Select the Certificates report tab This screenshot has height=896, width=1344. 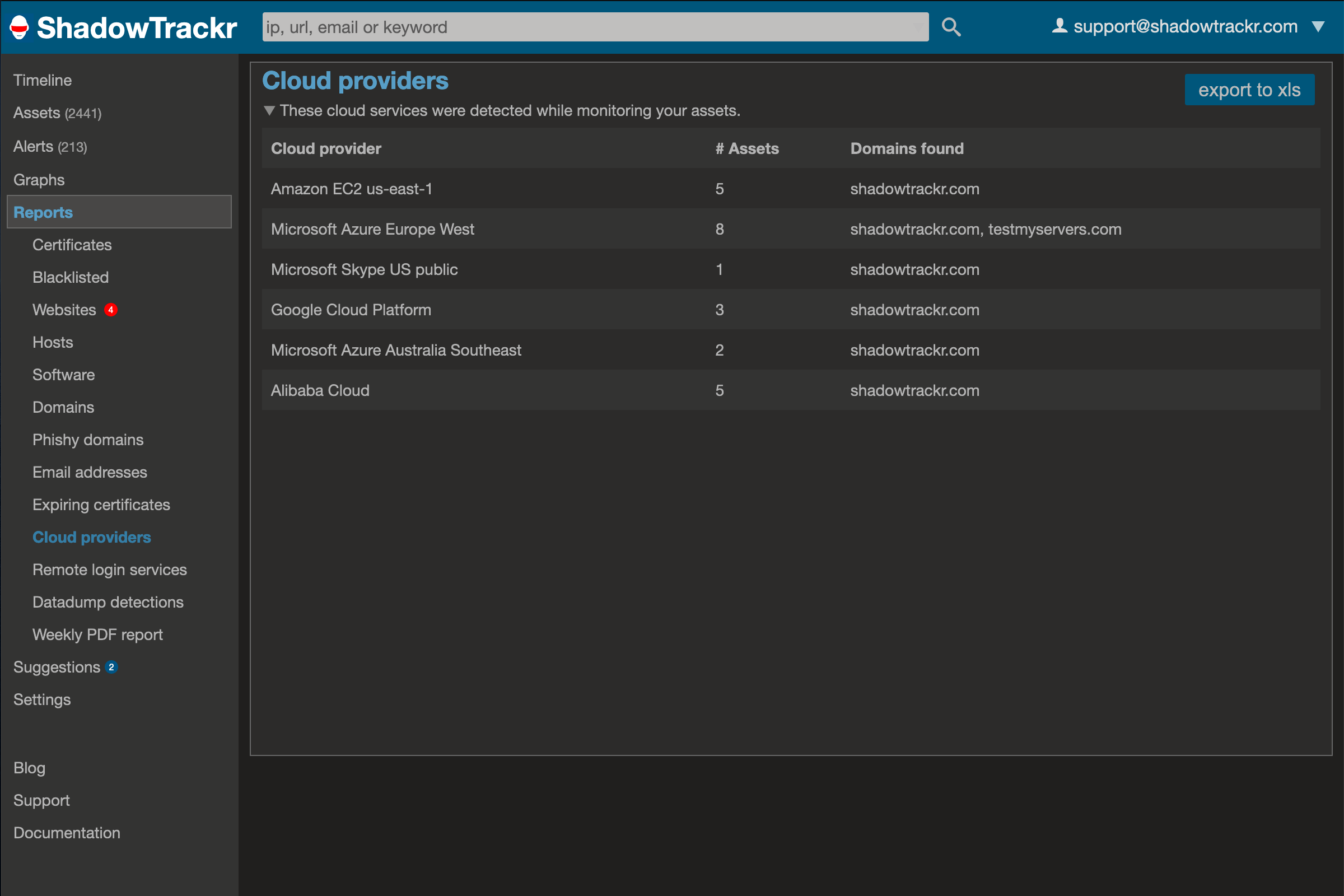72,244
